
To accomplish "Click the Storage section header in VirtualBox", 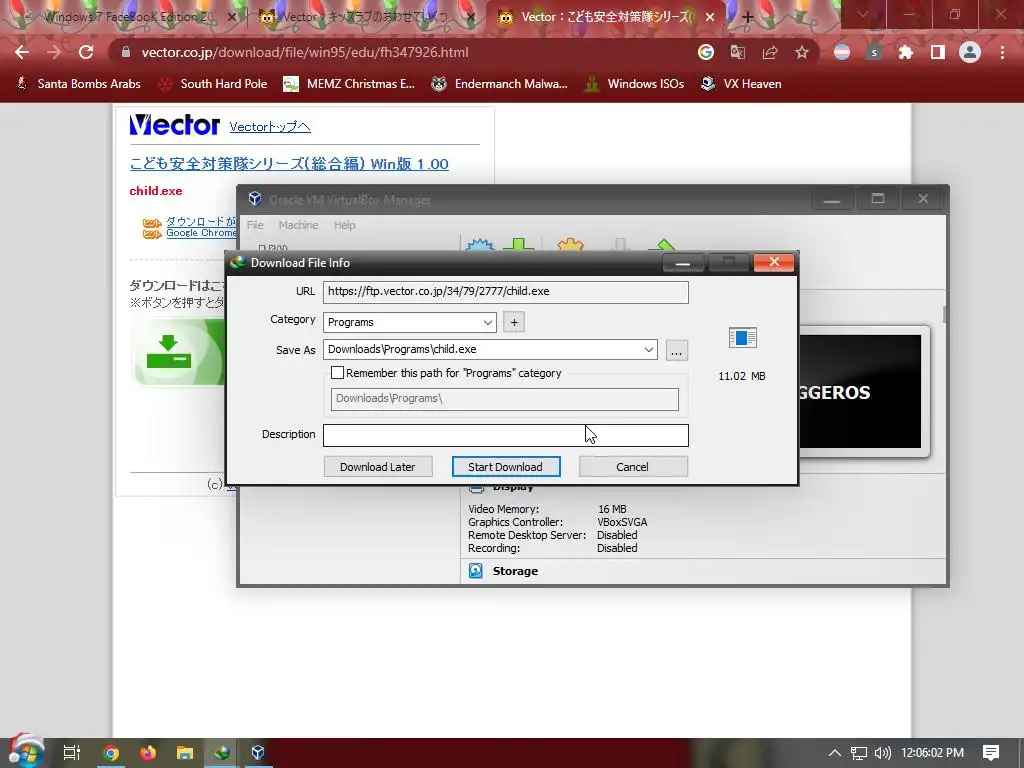I will click(x=515, y=571).
